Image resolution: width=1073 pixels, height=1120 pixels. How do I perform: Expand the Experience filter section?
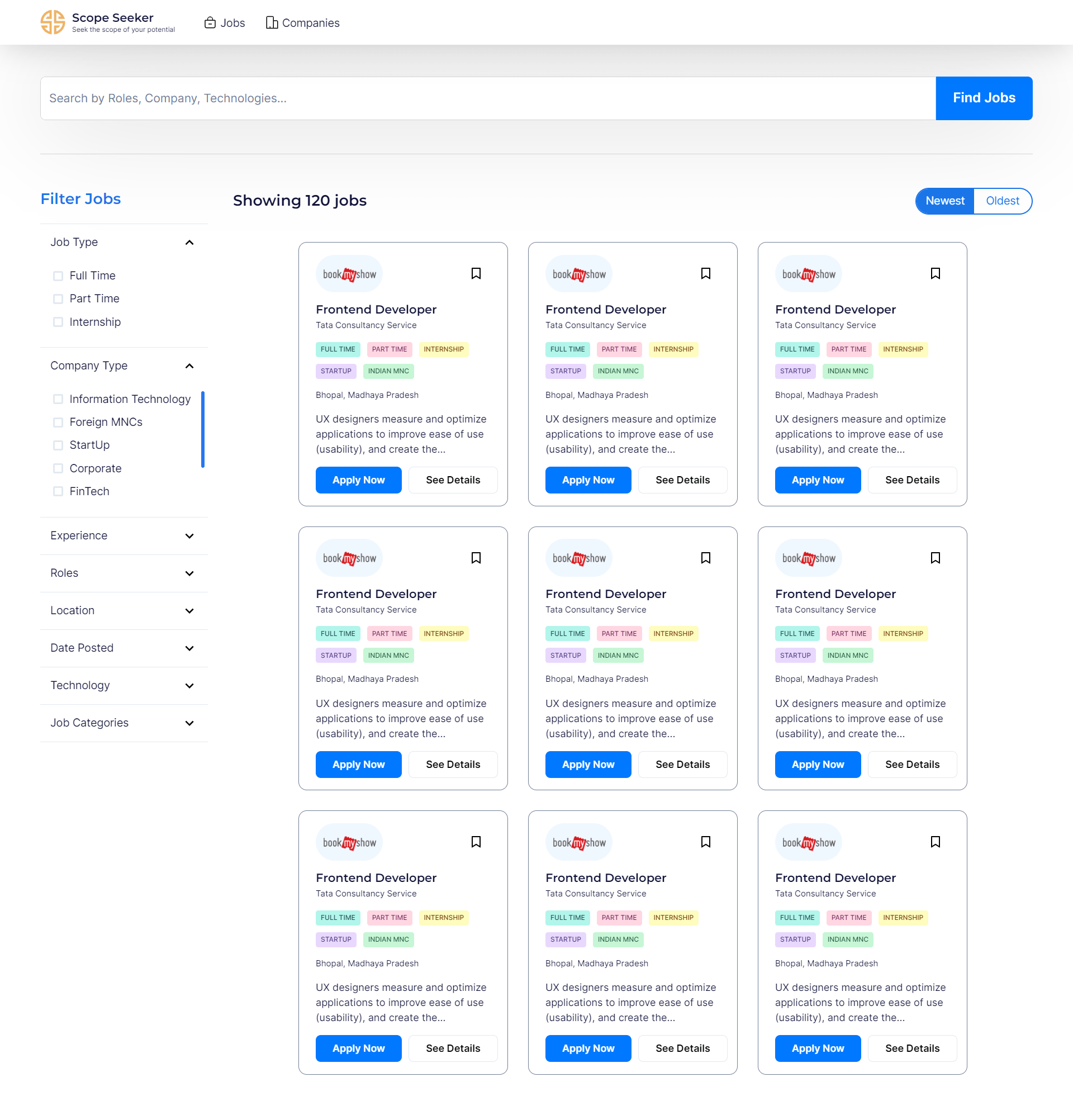(x=189, y=536)
